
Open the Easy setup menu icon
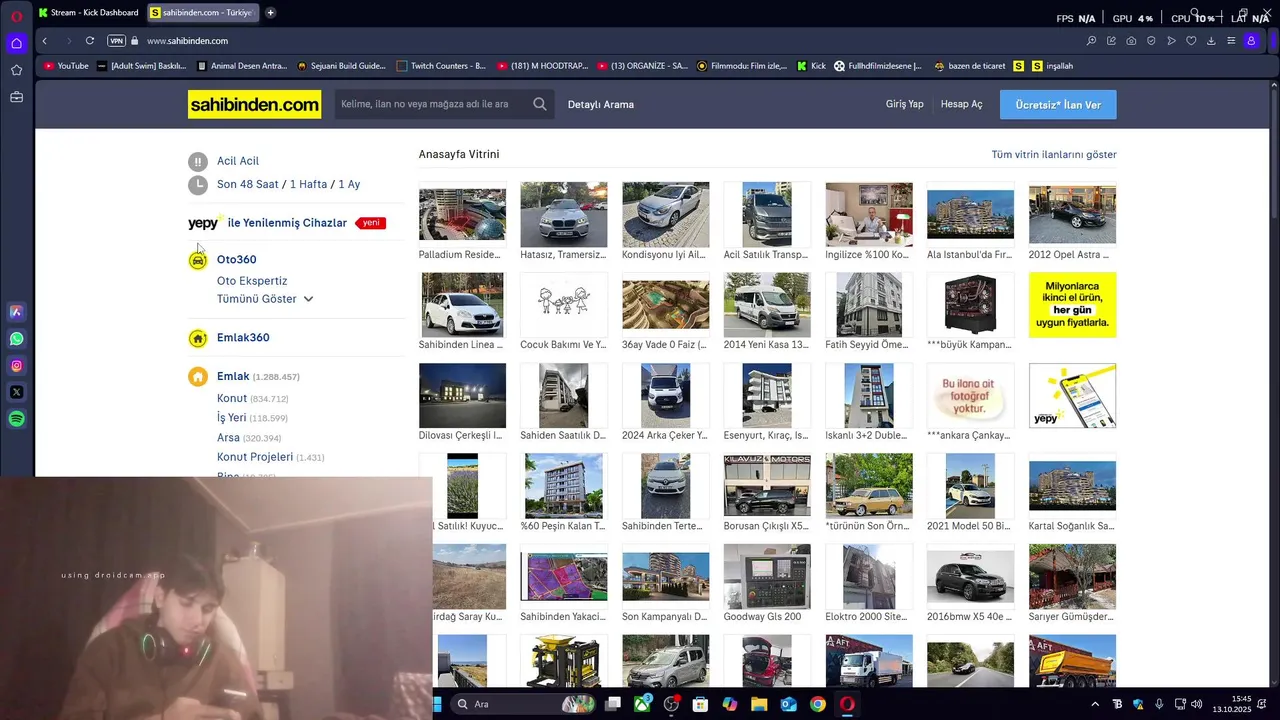1231,41
